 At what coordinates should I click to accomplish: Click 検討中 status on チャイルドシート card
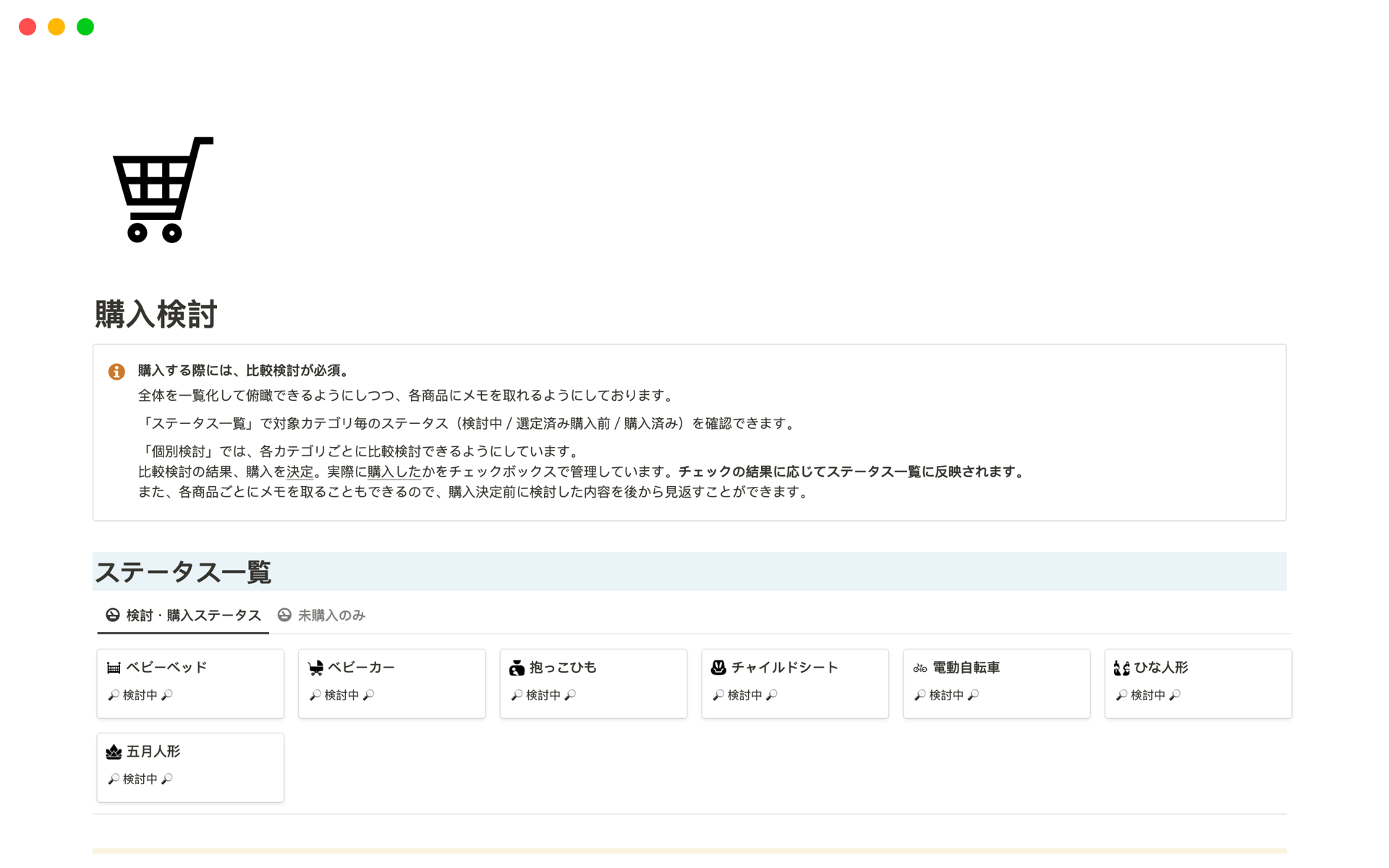point(744,695)
